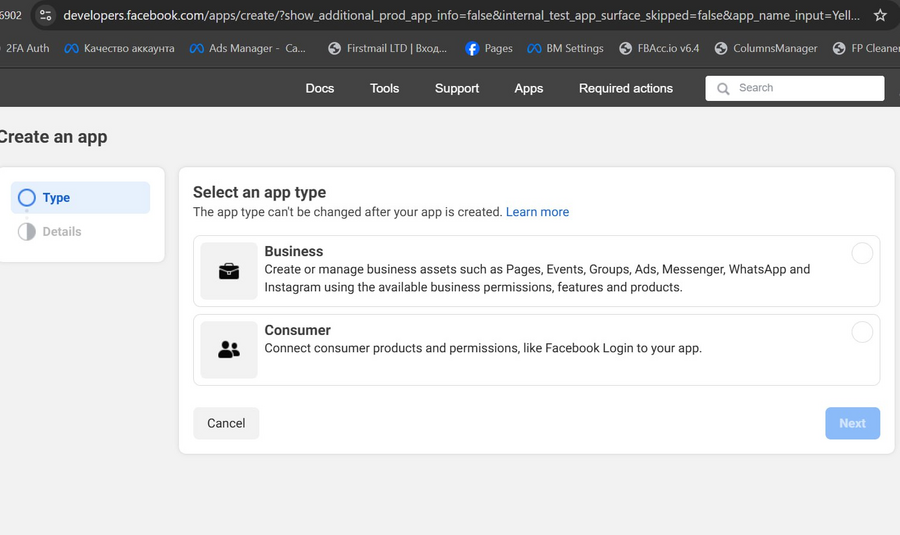Select the Consumer app type radio button
Image resolution: width=900 pixels, height=535 pixels.
coord(862,332)
